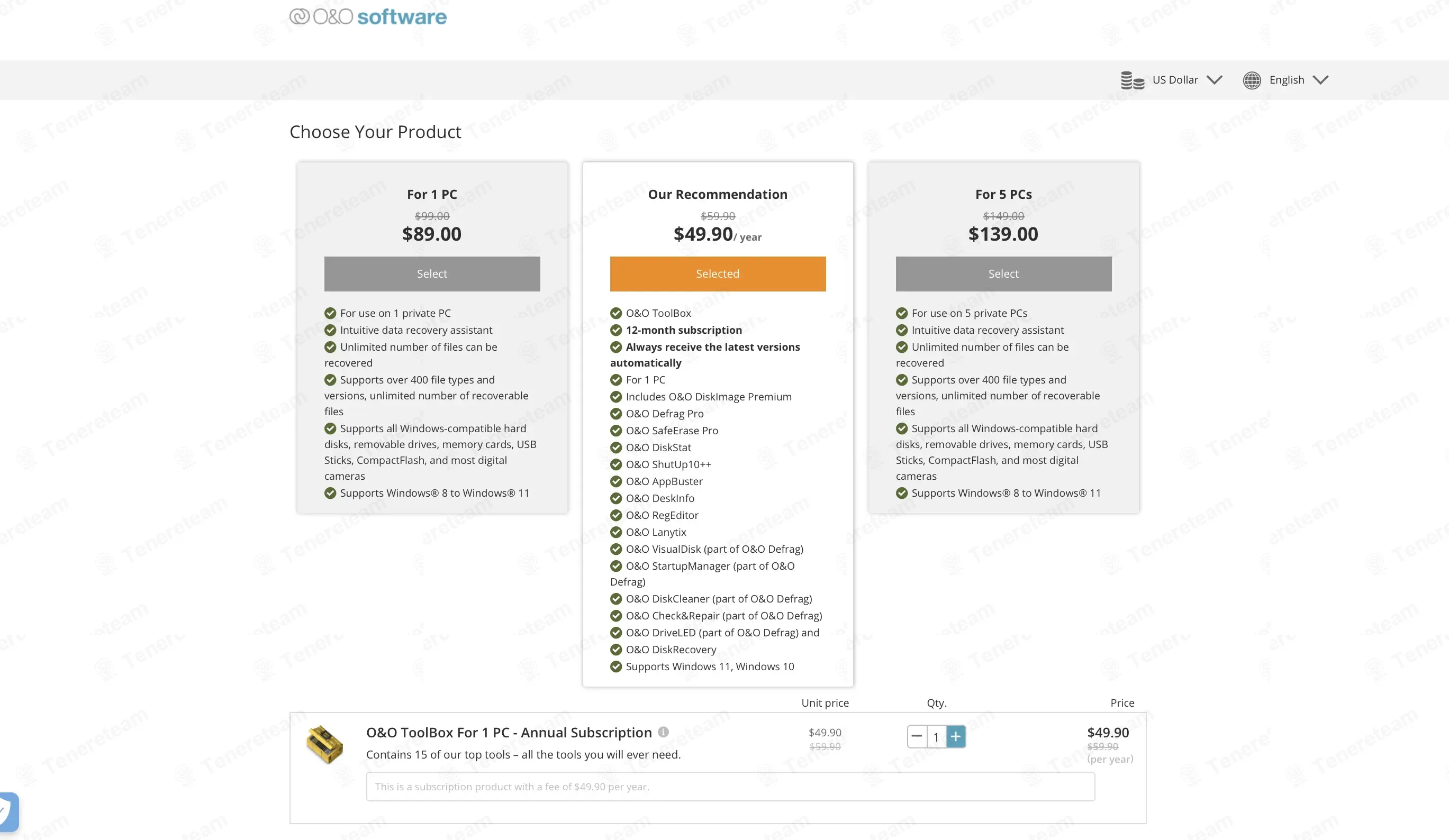Image resolution: width=1449 pixels, height=840 pixels.
Task: Click the globe language icon
Action: tap(1251, 80)
